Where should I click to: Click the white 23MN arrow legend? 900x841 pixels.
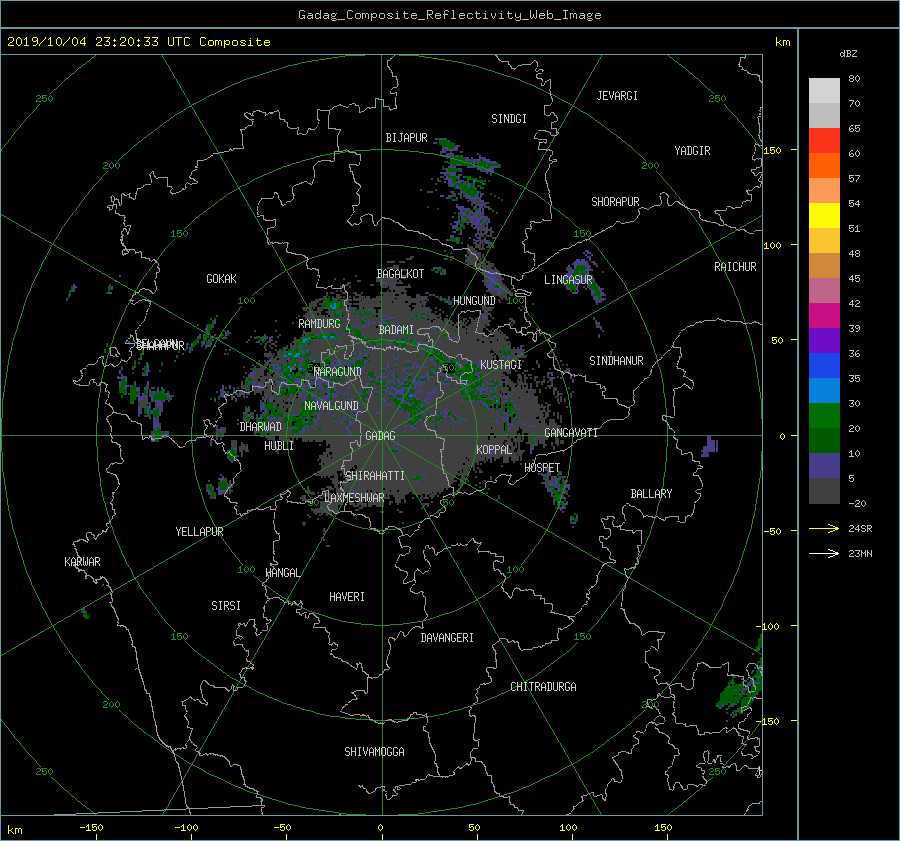click(824, 553)
